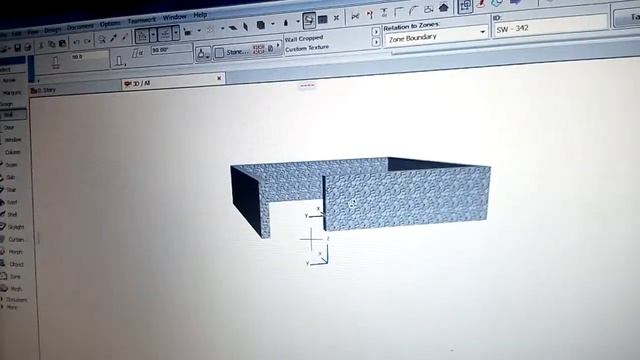The image size is (640, 360).
Task: Switch to the 0. Story tab
Action: [75, 89]
